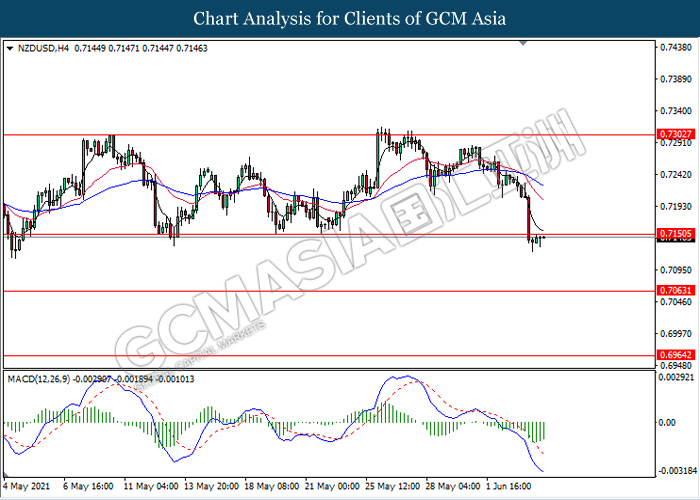Click the last candlestick near 0.71505

click(x=543, y=238)
